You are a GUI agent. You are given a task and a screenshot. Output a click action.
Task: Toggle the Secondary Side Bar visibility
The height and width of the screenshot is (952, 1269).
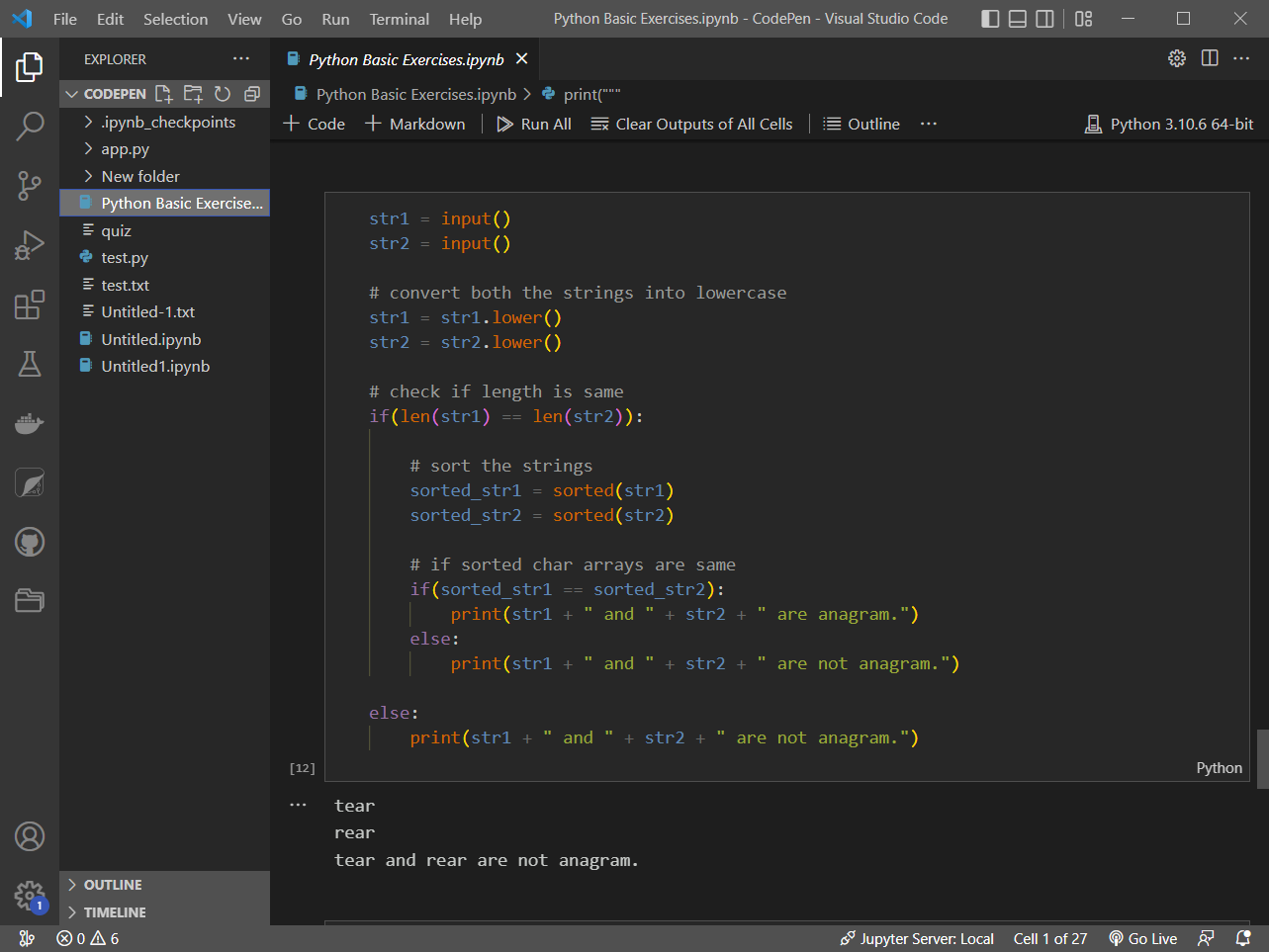[x=1043, y=18]
